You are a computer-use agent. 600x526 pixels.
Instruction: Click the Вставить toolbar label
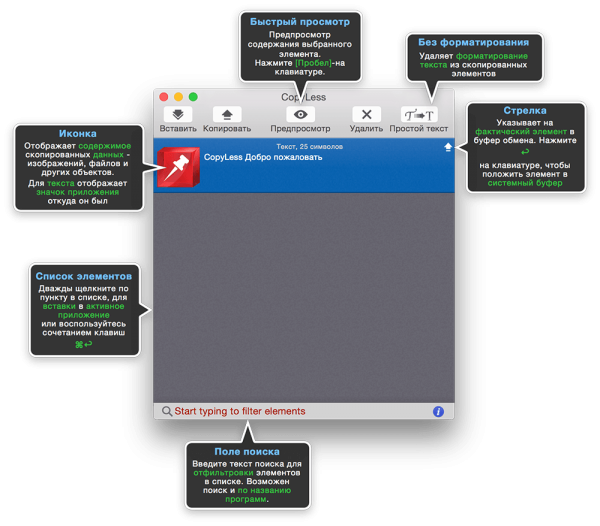178,129
